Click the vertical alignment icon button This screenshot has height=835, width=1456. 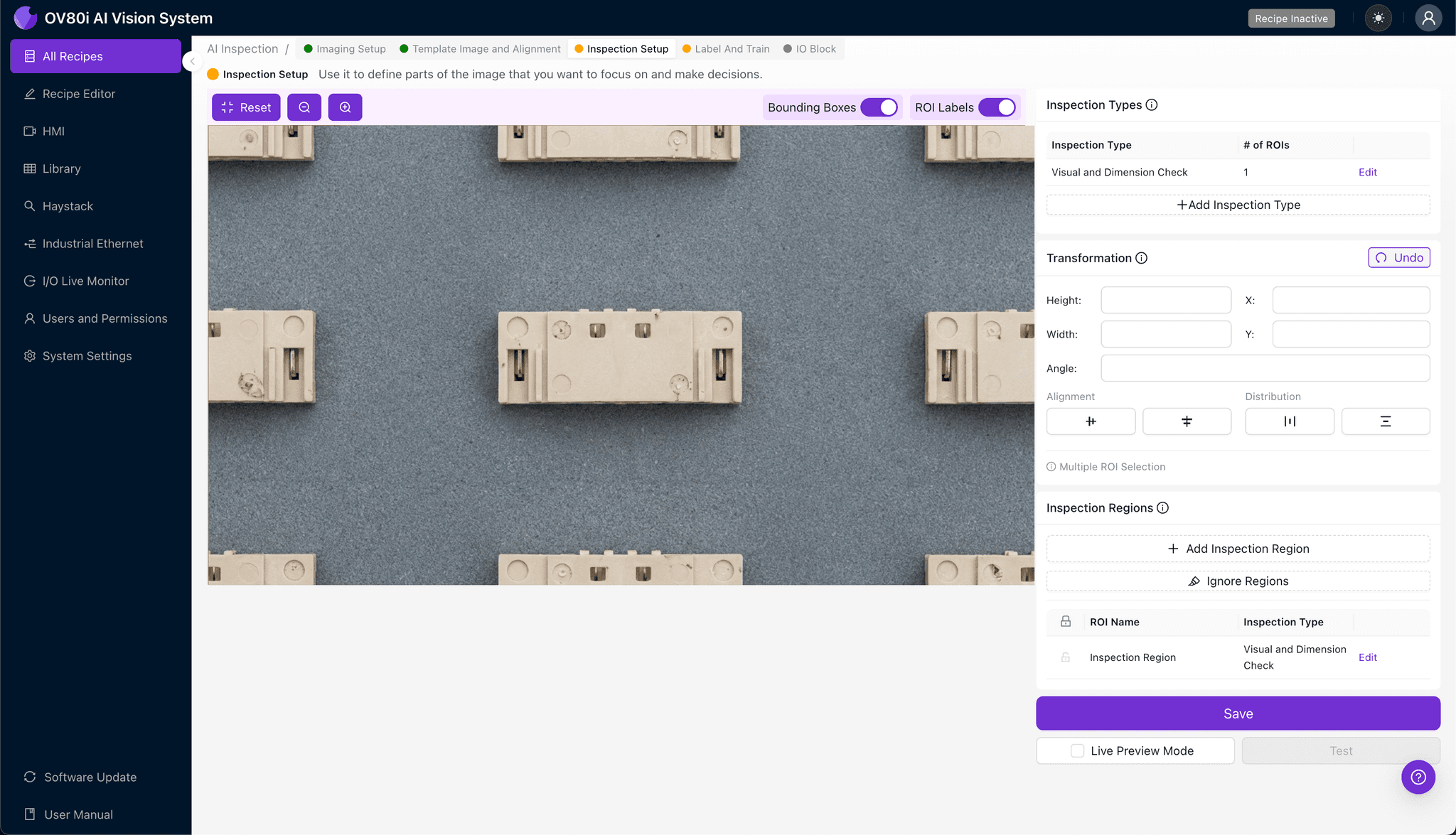[x=1187, y=421]
